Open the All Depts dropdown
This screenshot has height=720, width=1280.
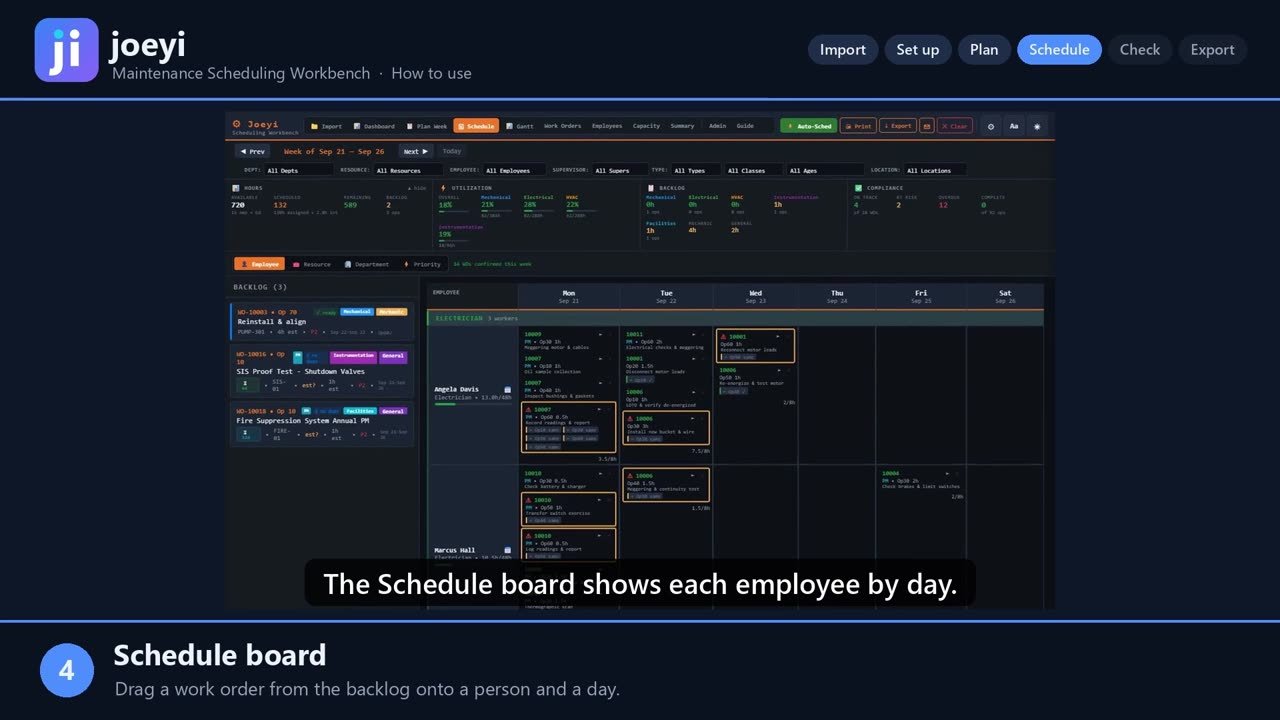[x=298, y=170]
